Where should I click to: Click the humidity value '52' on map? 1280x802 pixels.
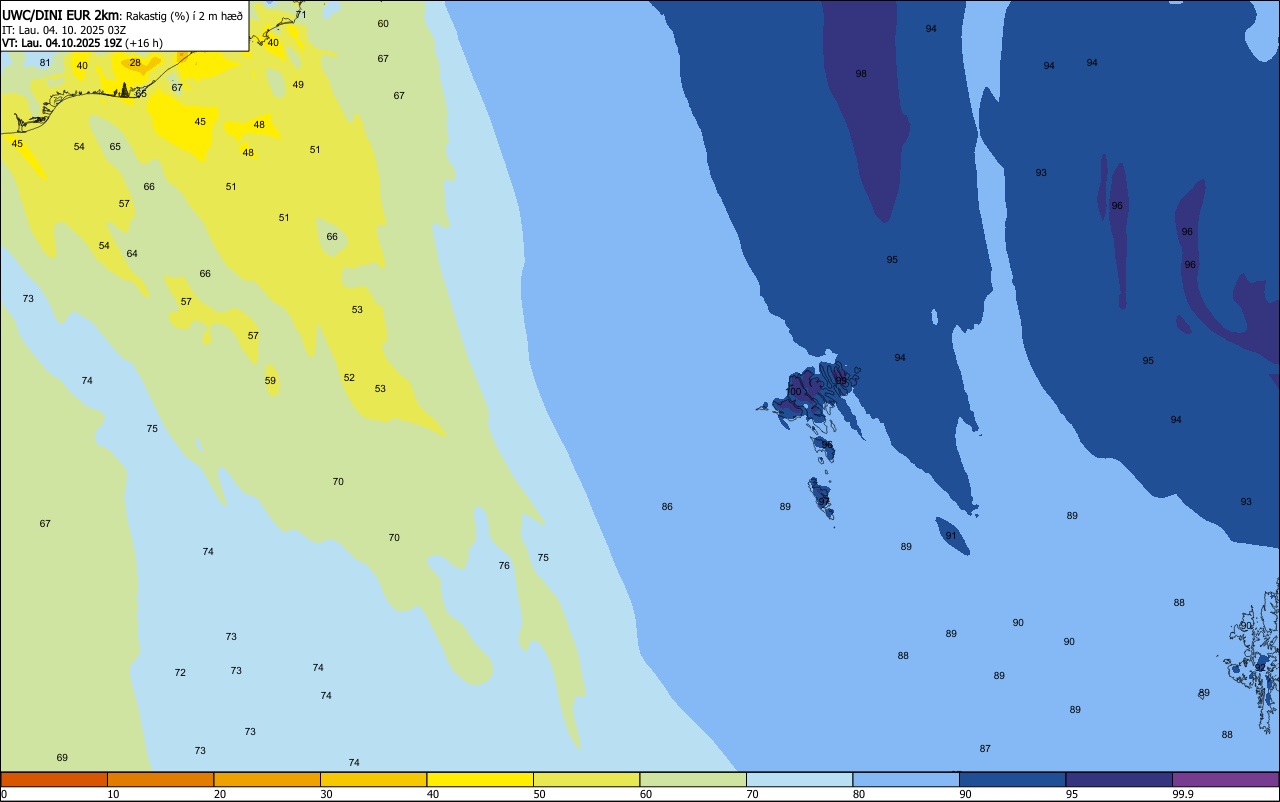[349, 378]
